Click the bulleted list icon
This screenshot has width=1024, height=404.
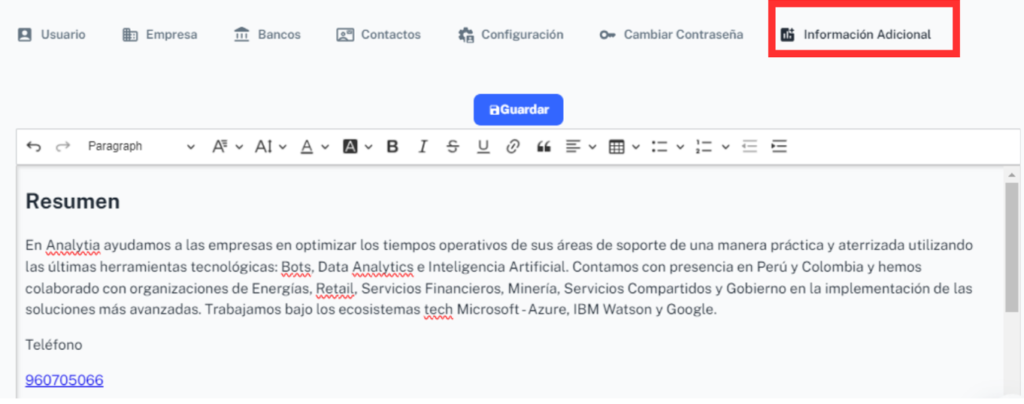[659, 147]
